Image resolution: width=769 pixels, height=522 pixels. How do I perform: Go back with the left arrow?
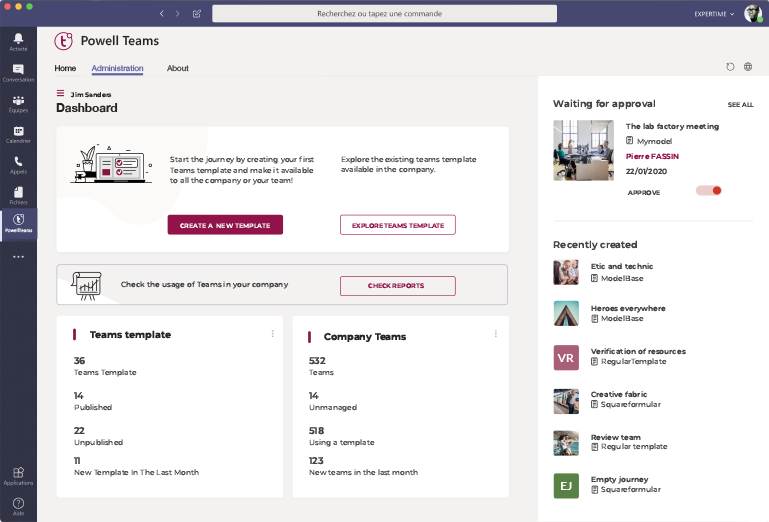click(x=161, y=14)
